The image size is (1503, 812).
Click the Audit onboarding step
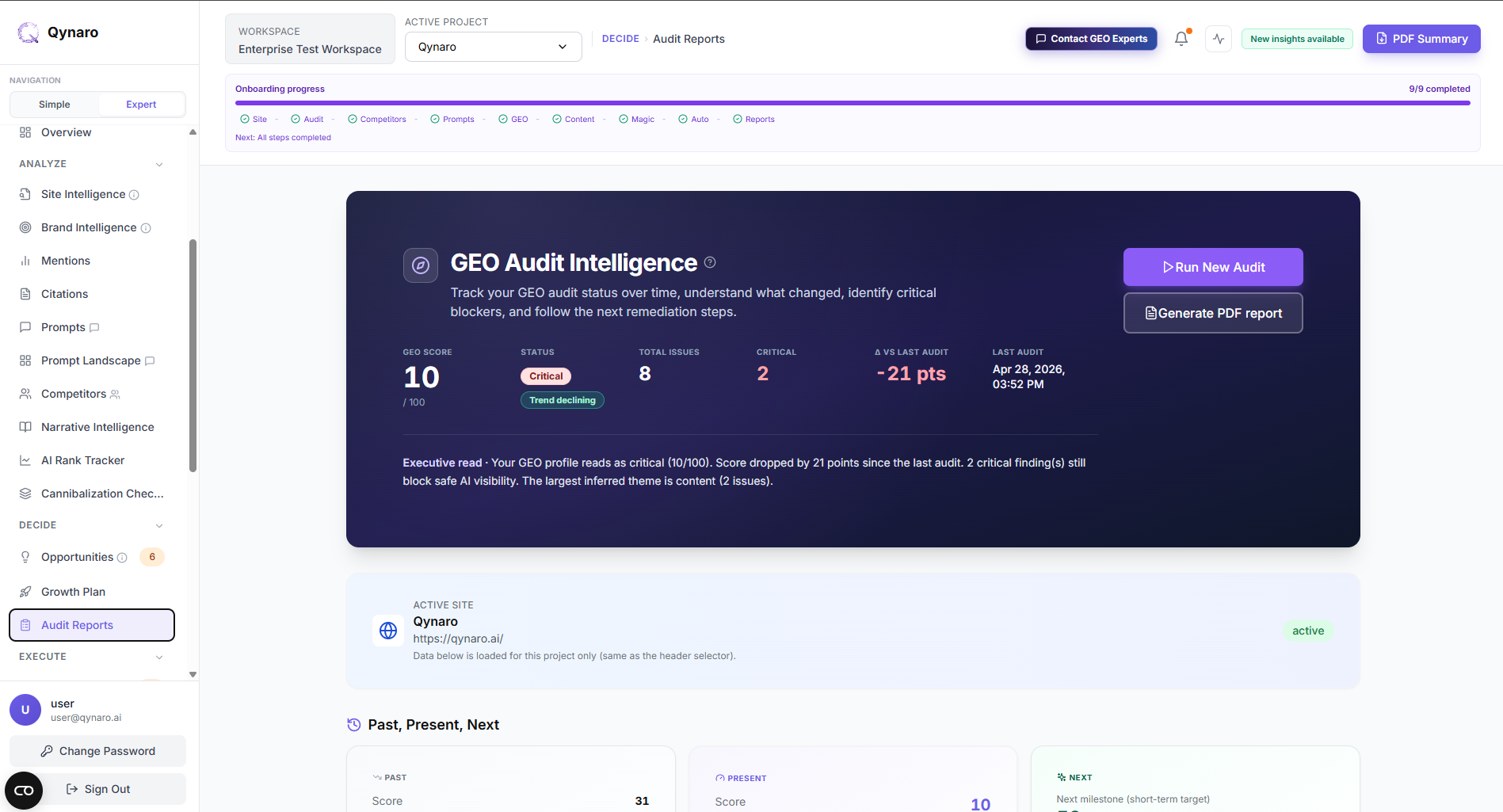(x=307, y=120)
